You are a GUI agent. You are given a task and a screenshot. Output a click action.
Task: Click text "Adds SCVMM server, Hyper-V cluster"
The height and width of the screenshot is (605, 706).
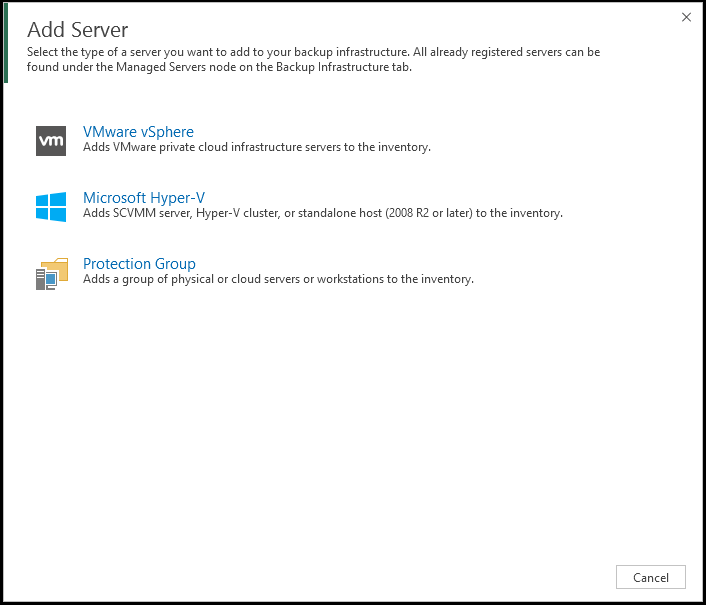coord(182,213)
